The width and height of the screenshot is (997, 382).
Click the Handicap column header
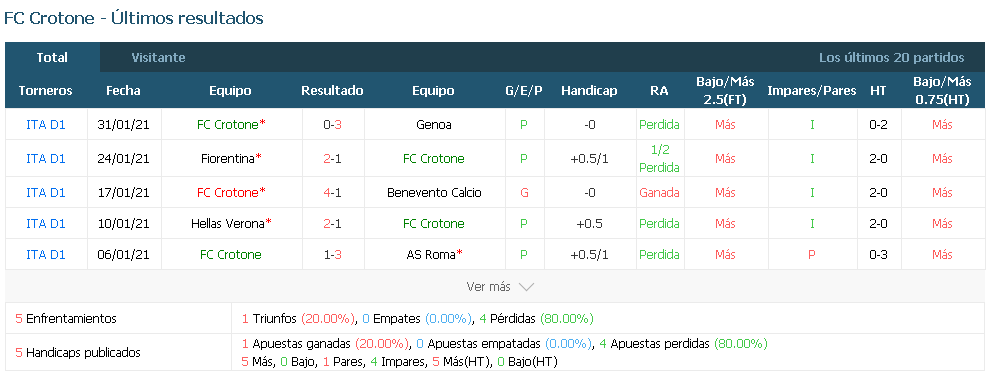(589, 90)
